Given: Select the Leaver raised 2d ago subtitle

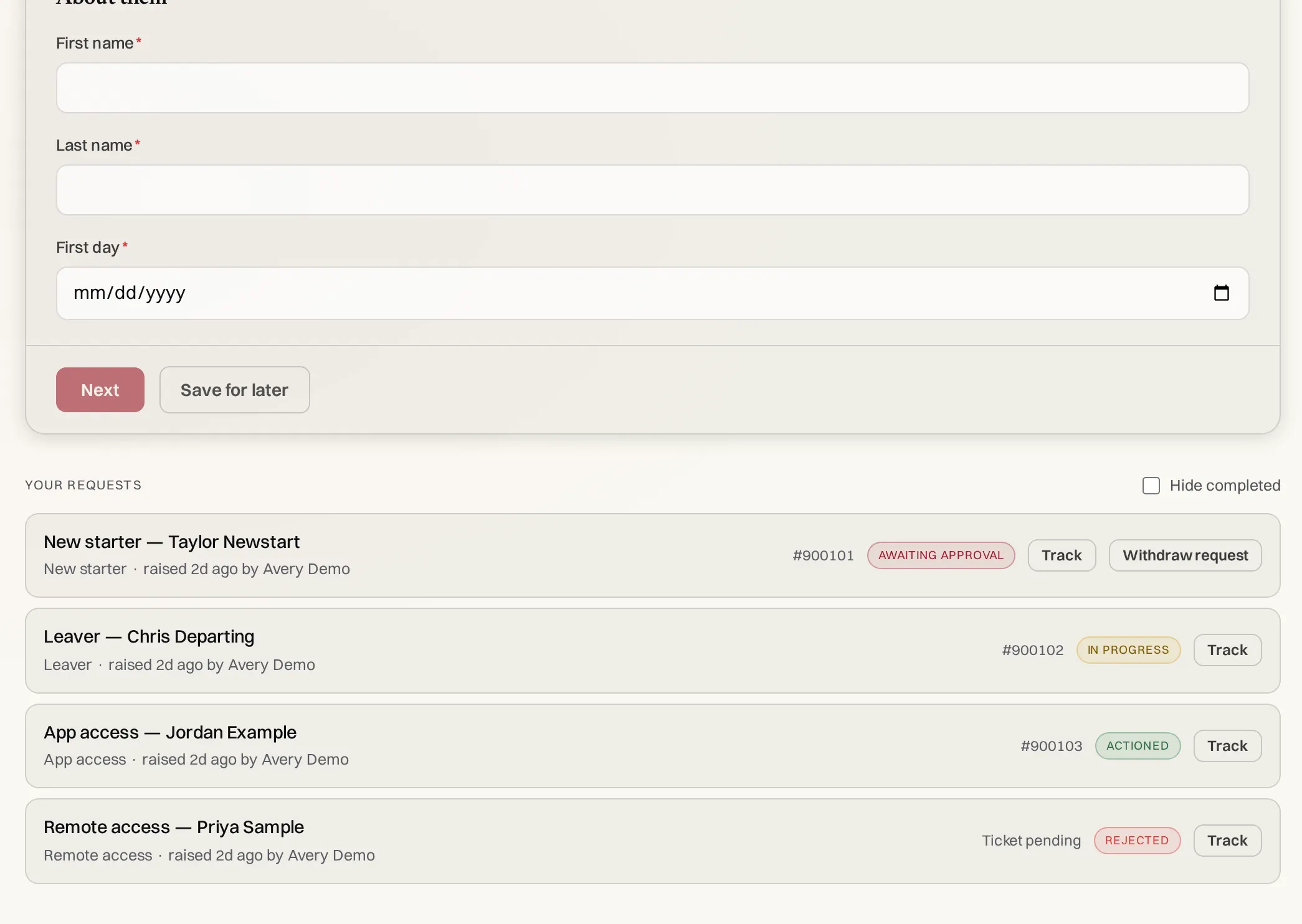Looking at the screenshot, I should (x=179, y=665).
